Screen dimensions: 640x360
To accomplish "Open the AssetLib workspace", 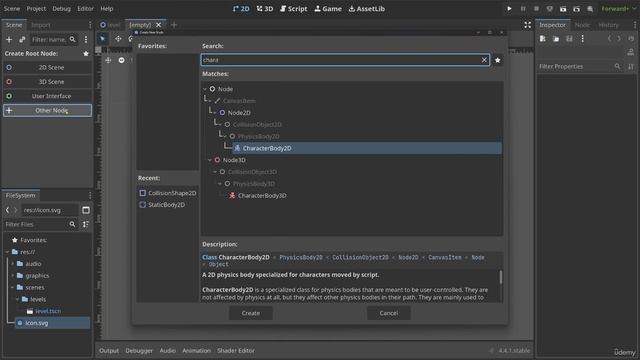I will point(367,9).
